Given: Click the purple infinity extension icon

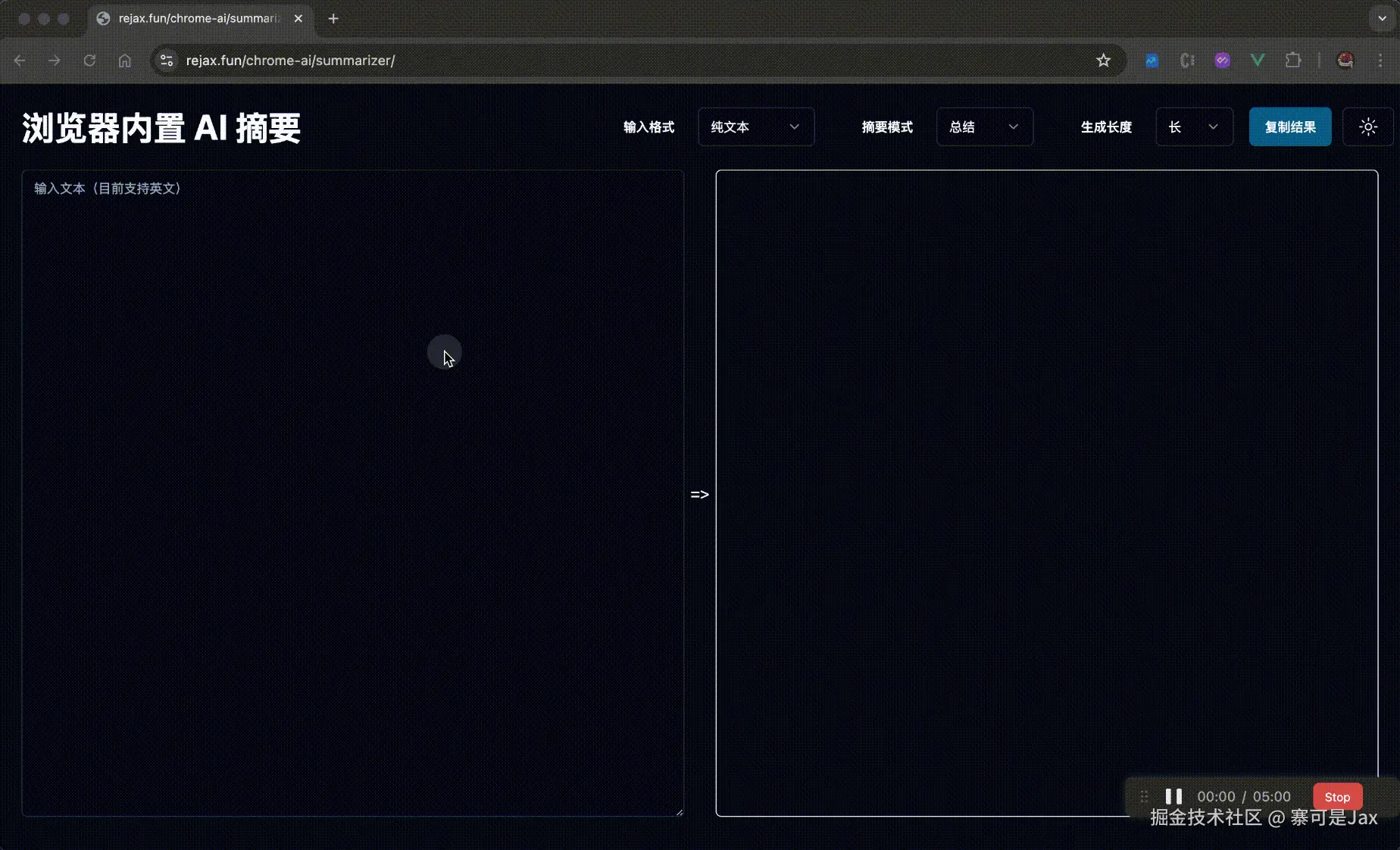Looking at the screenshot, I should click(1222, 61).
